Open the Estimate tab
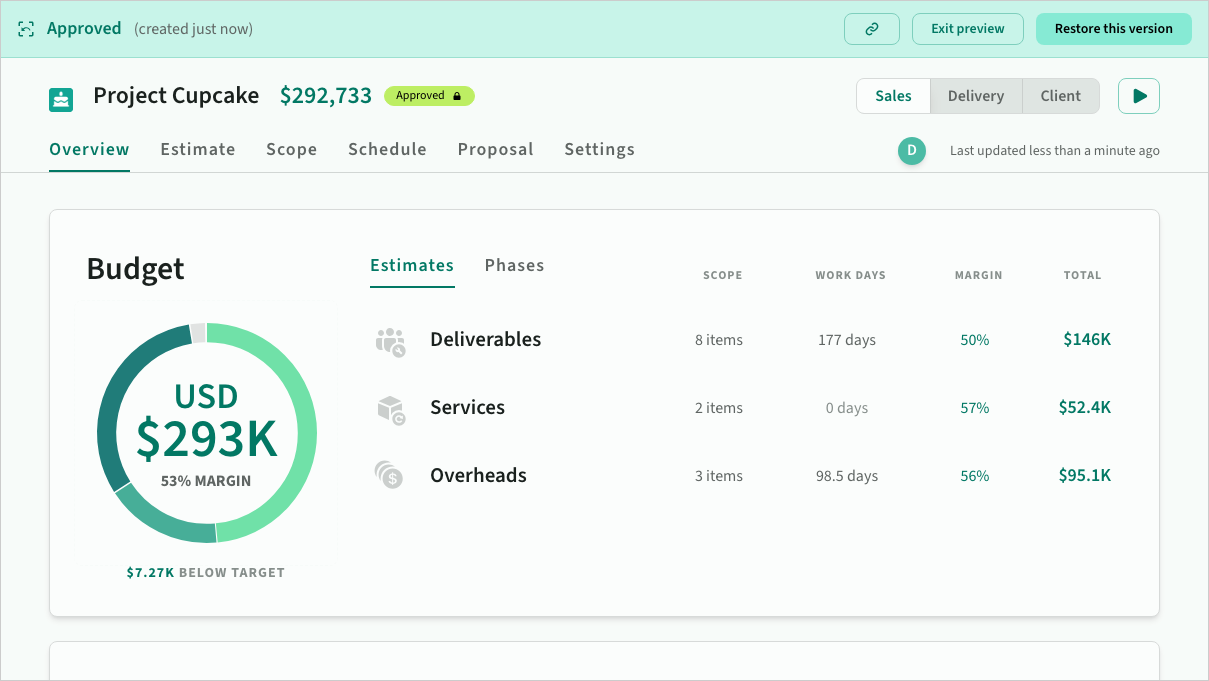Image resolution: width=1209 pixels, height=681 pixels. tap(198, 149)
